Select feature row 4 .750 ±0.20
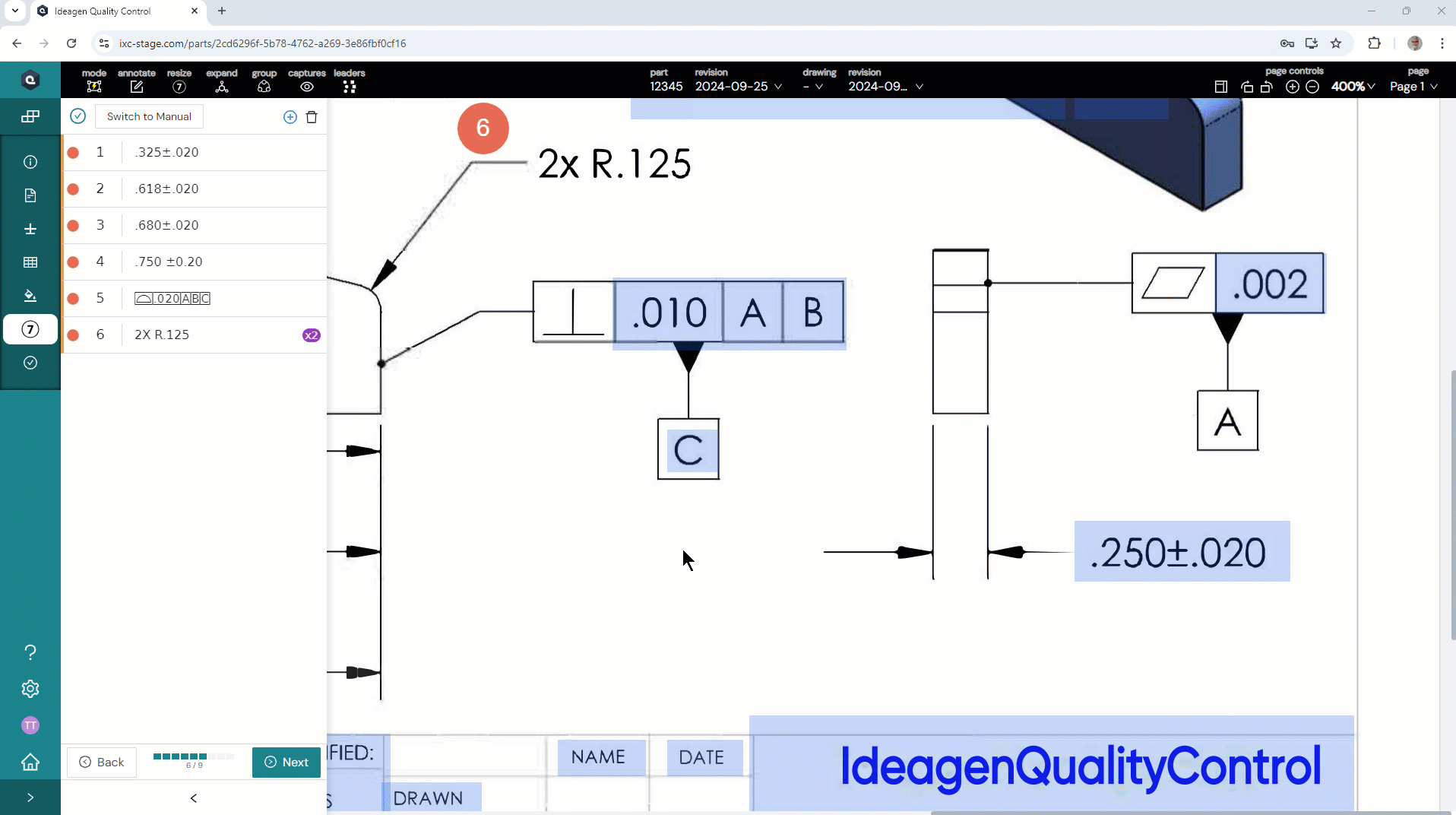The image size is (1456, 815). [x=195, y=262]
